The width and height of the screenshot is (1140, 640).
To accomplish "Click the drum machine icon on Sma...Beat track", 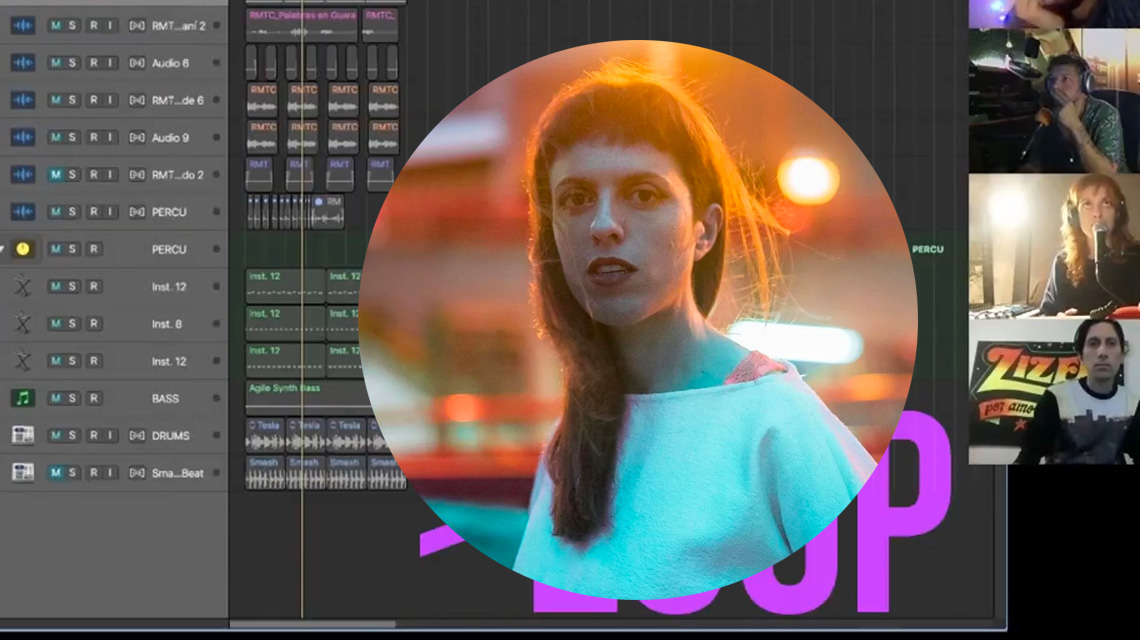I will 23,473.
